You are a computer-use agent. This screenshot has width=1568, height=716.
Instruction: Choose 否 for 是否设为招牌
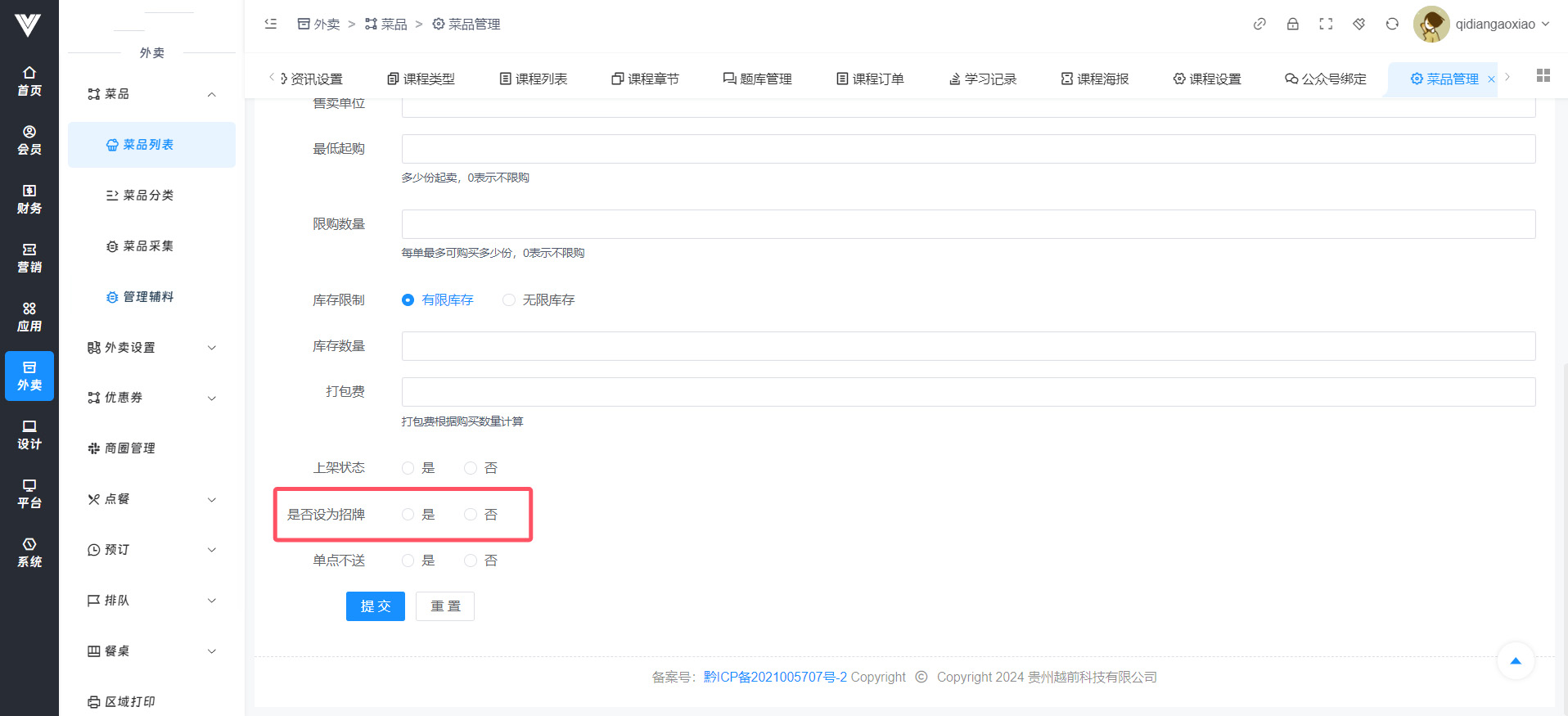[x=471, y=515]
